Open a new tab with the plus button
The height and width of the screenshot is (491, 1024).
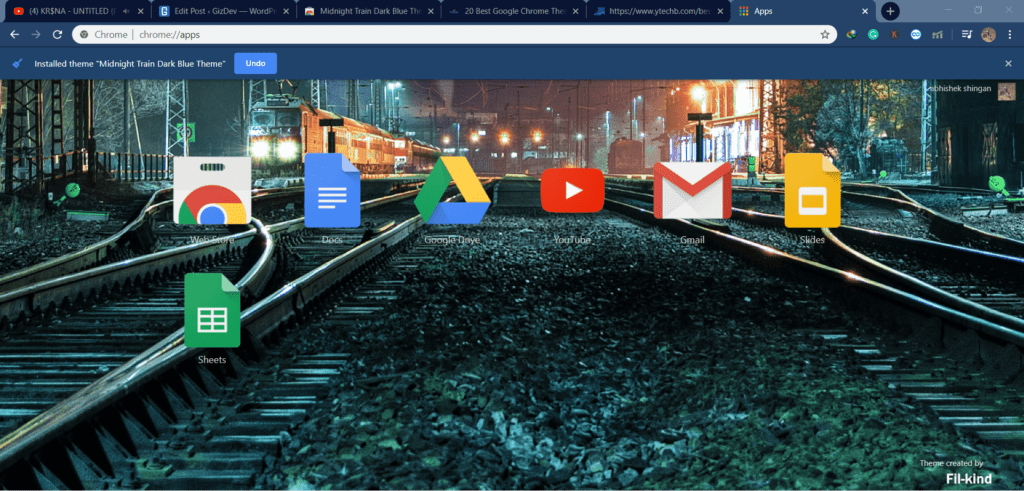click(890, 11)
